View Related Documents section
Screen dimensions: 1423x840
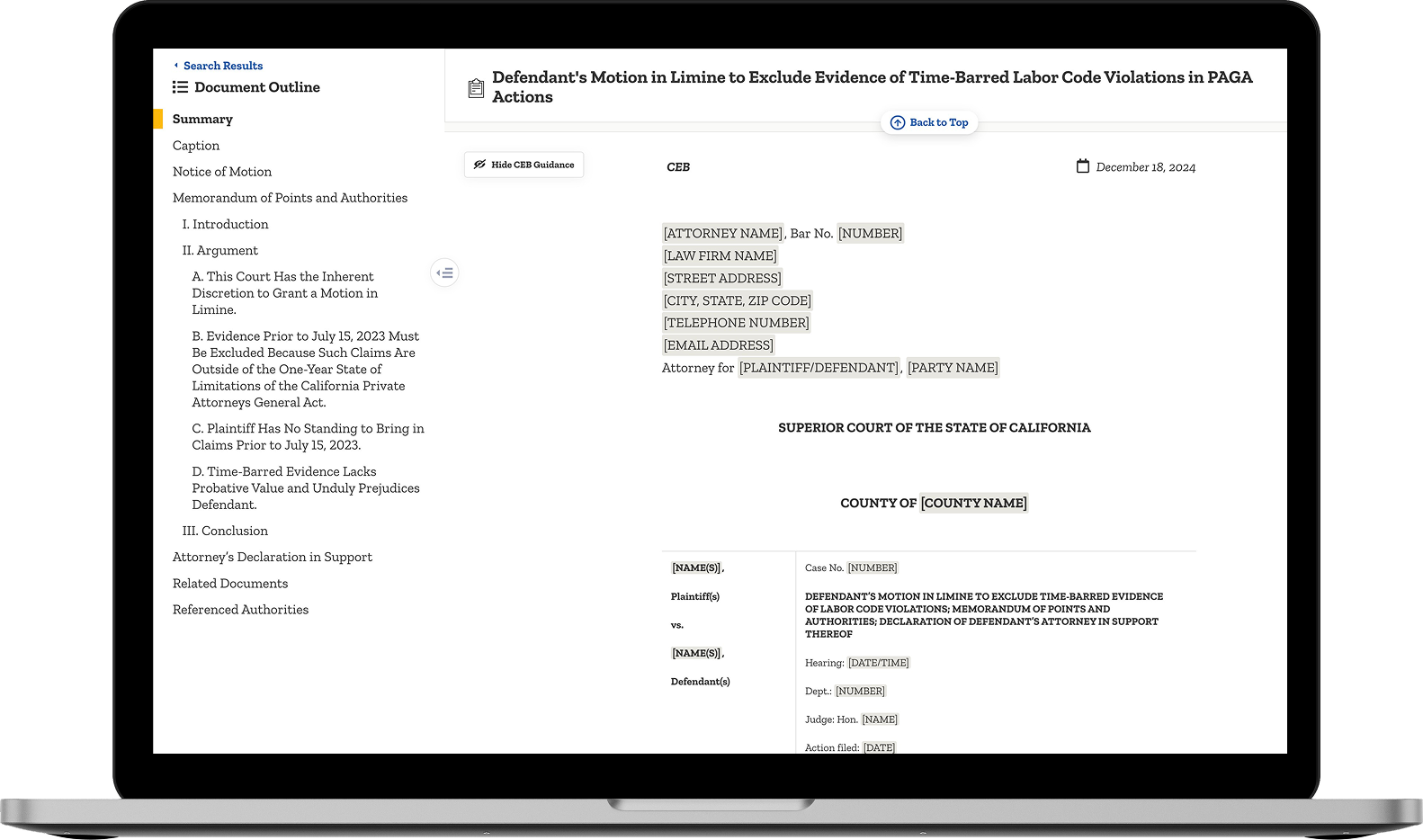click(230, 584)
